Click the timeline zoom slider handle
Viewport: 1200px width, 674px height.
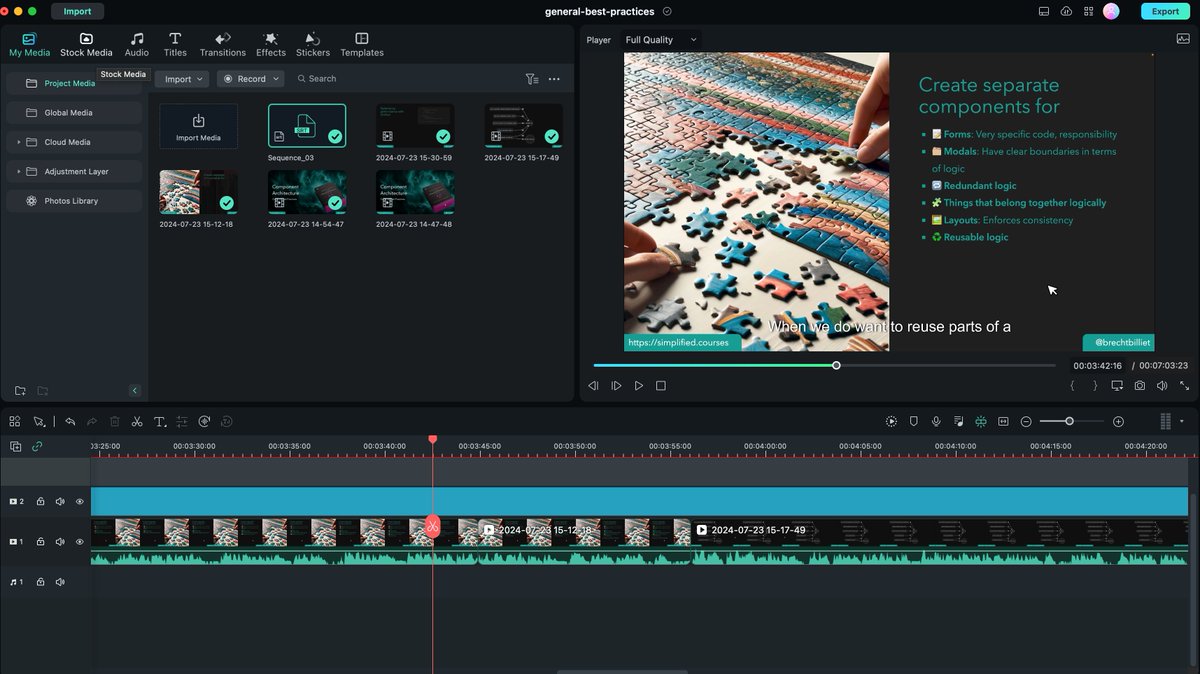(1069, 422)
